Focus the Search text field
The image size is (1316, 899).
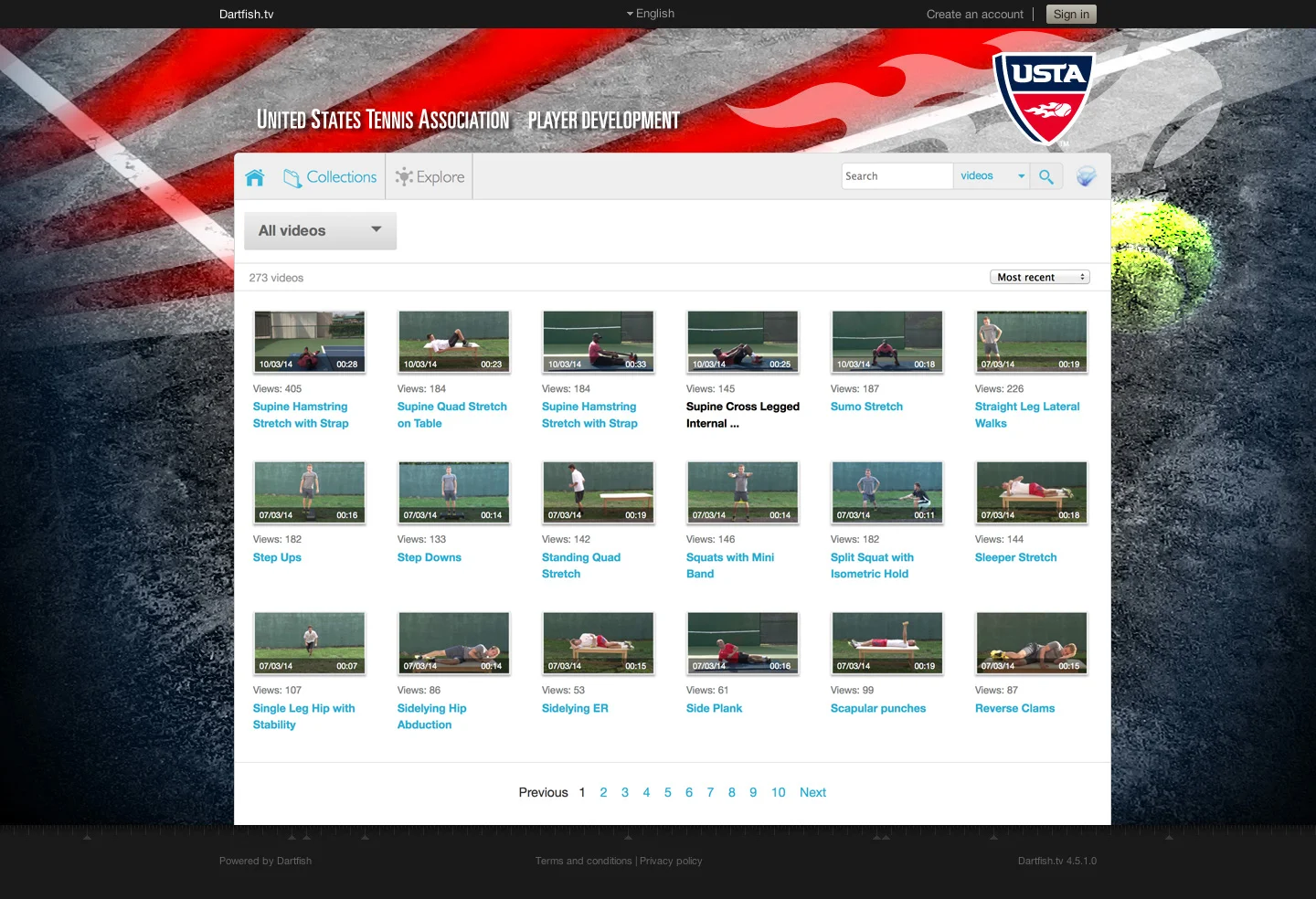point(897,176)
